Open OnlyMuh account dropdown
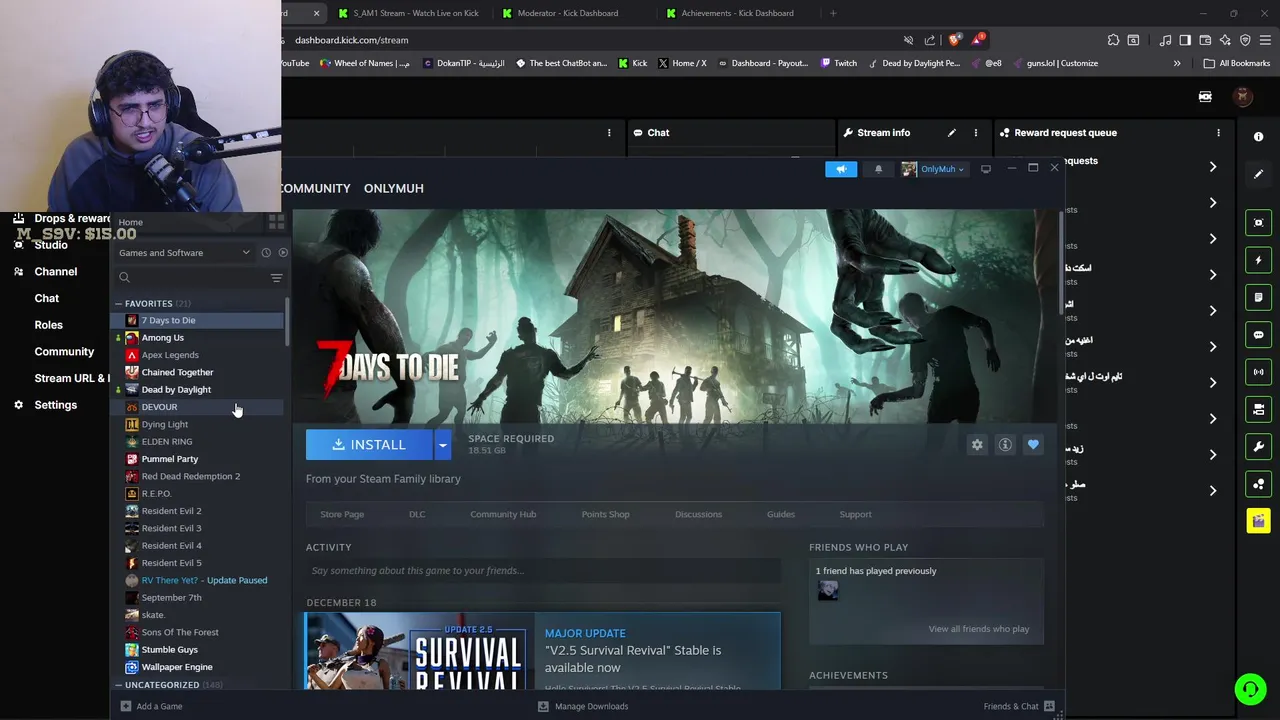1280x720 pixels. tap(934, 169)
